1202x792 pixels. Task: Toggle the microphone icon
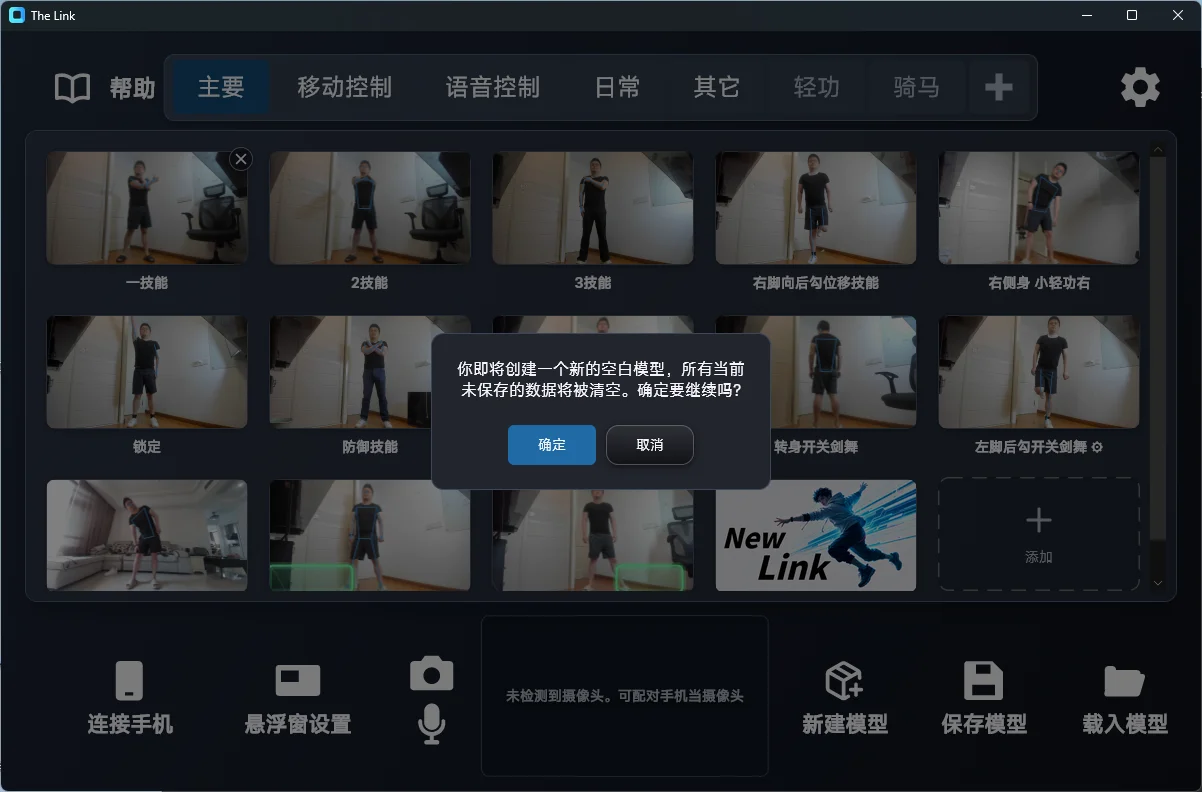coord(431,723)
